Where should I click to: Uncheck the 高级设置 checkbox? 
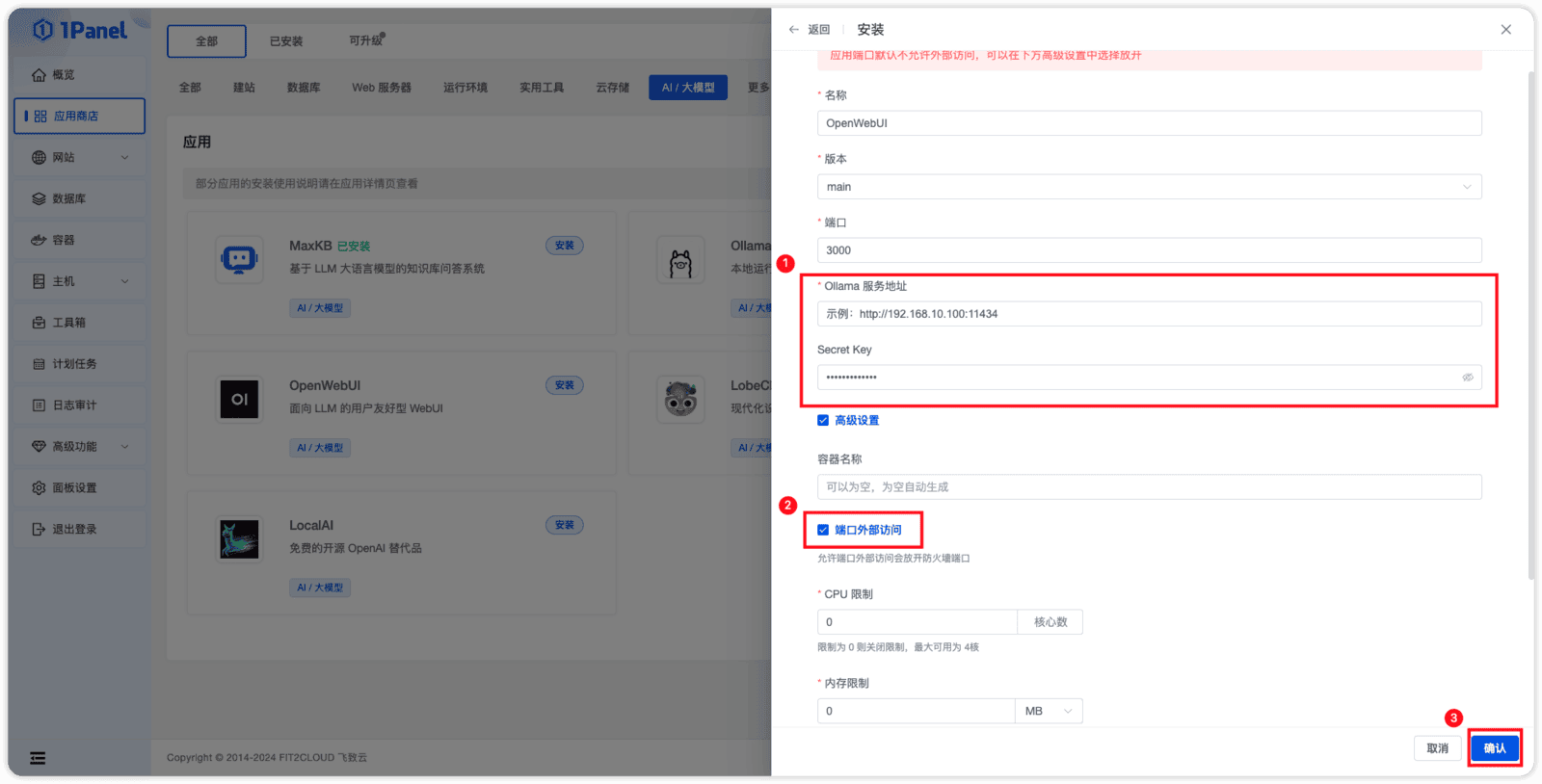click(x=823, y=420)
